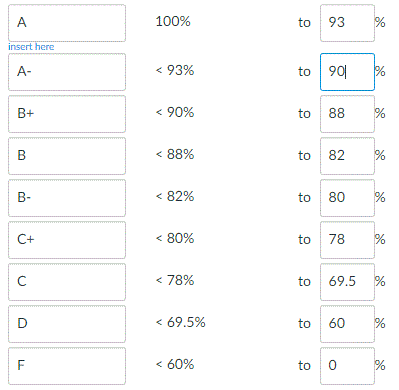Select the D grade name field
The height and width of the screenshot is (390, 399).
[67, 324]
